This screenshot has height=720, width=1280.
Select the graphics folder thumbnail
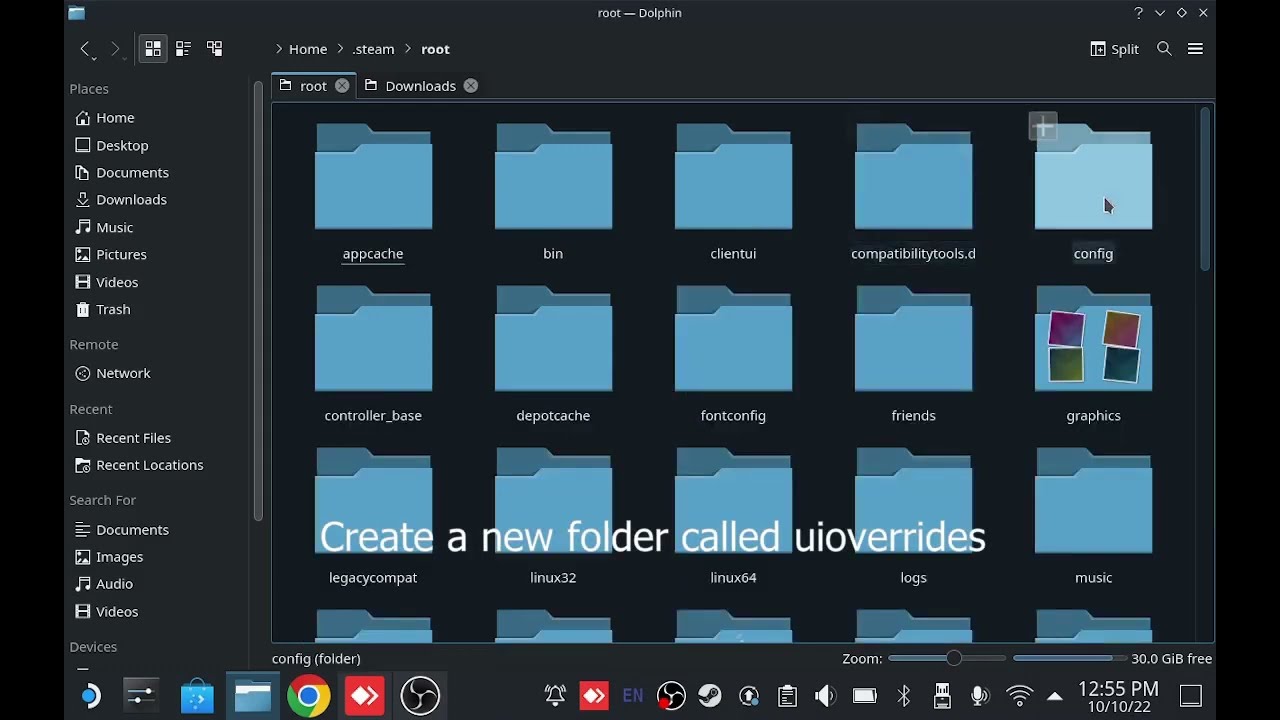tap(1093, 340)
